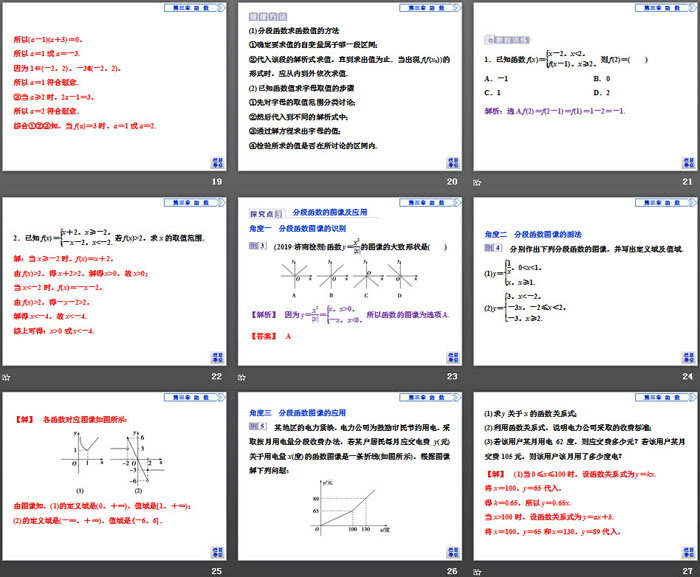Click the chapter header banner on slide 20
700x577 pixels.
tap(430, 8)
